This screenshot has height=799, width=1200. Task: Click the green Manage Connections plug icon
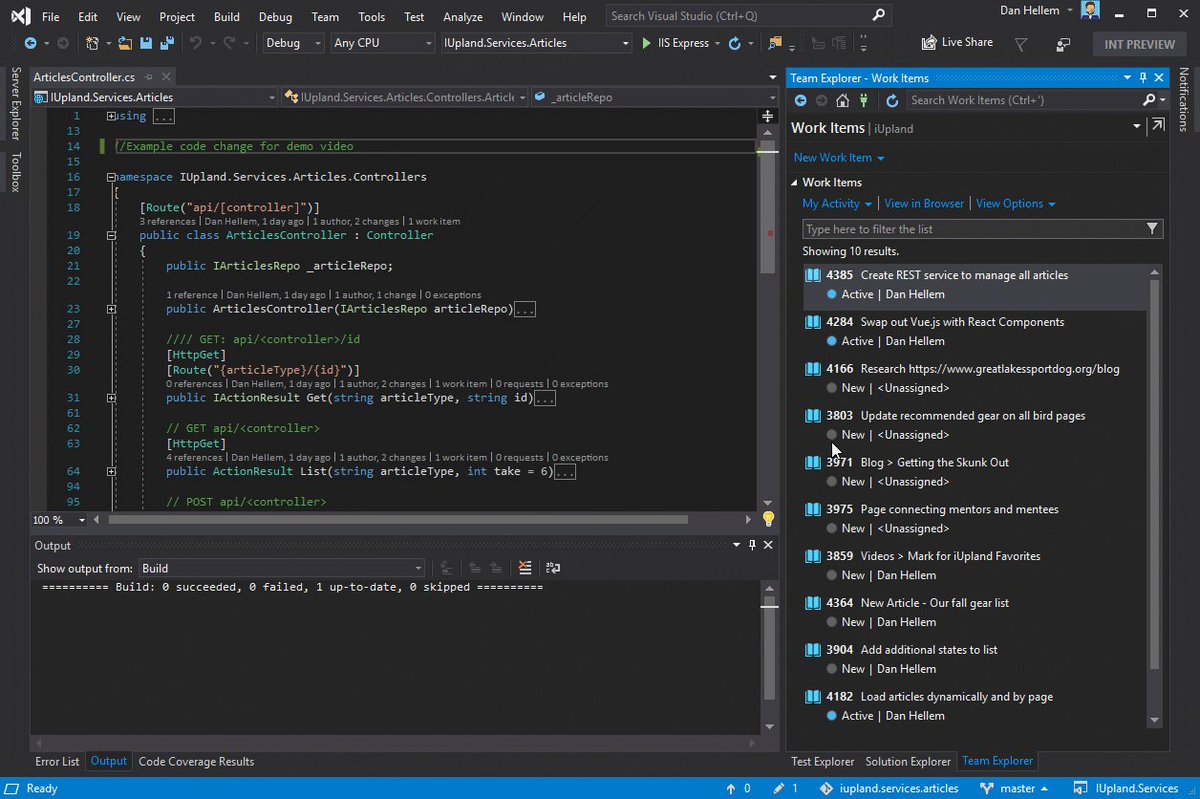[x=865, y=100]
